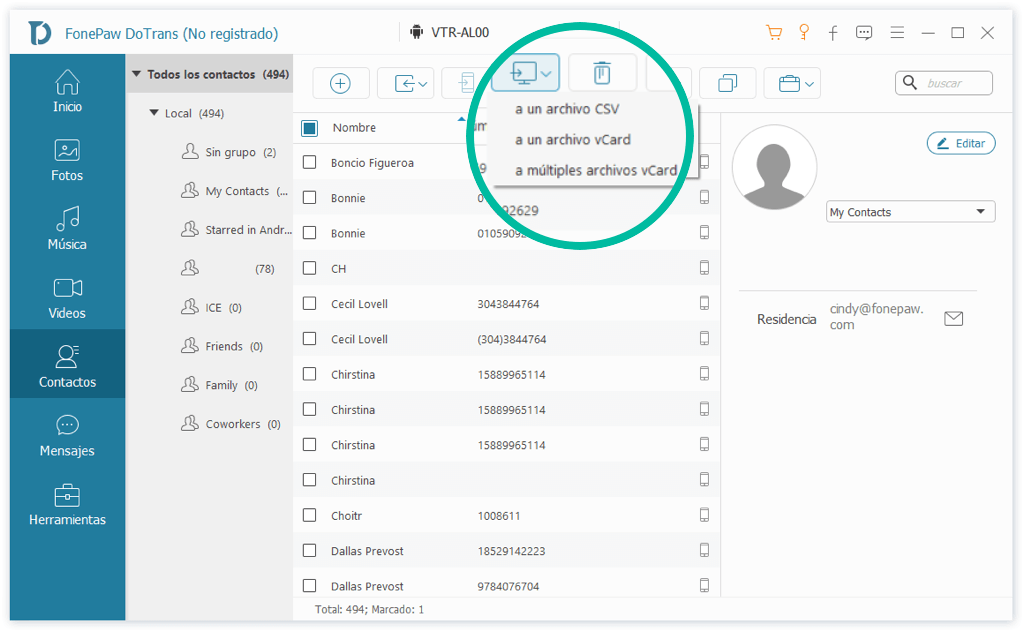Select the Sin grupo (2) group
Screen dimensions: 1024x632
[229, 152]
